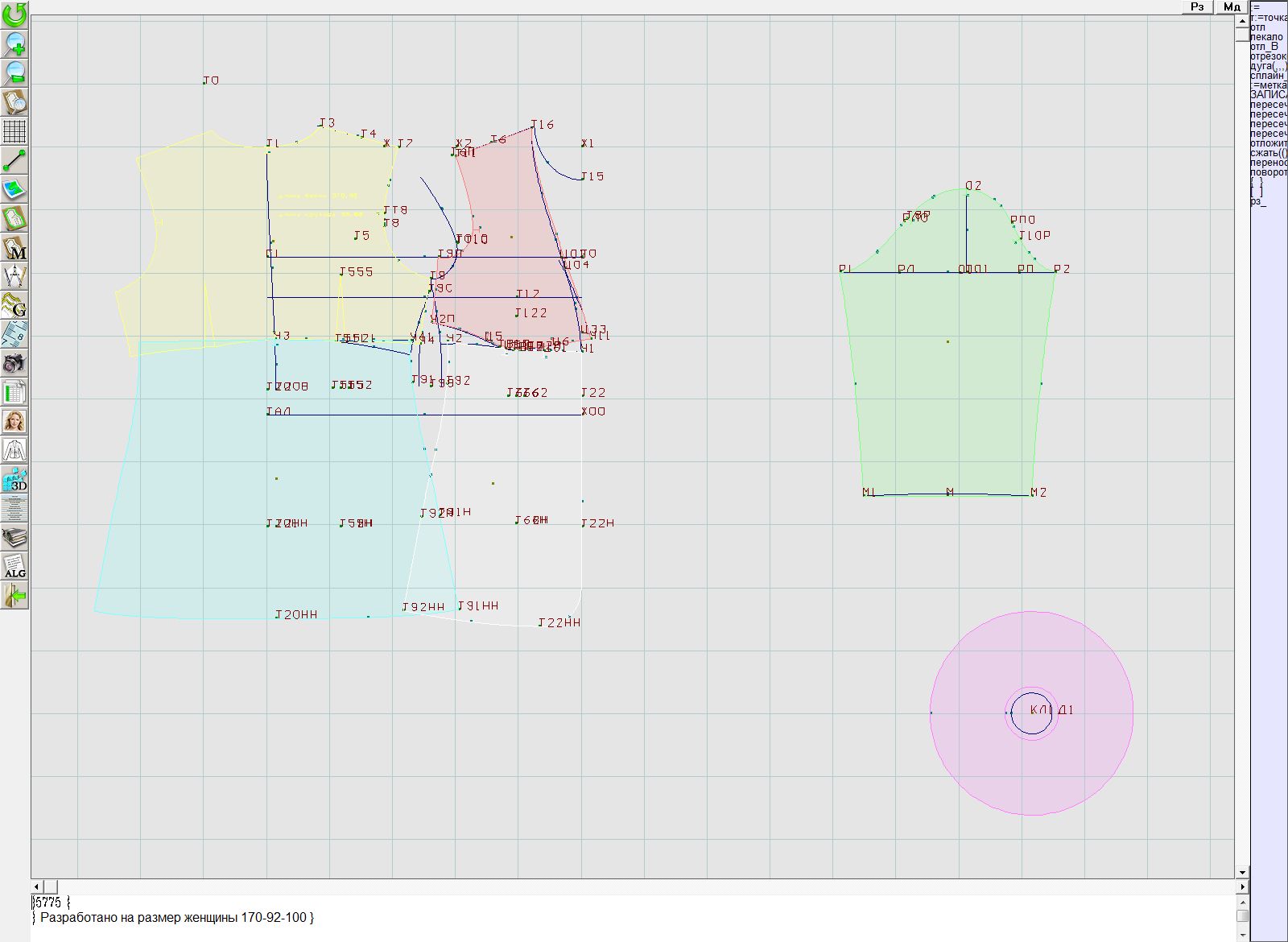This screenshot has width=1288, height=942.
Task: Open the woman's face portrait icon
Action: [14, 421]
